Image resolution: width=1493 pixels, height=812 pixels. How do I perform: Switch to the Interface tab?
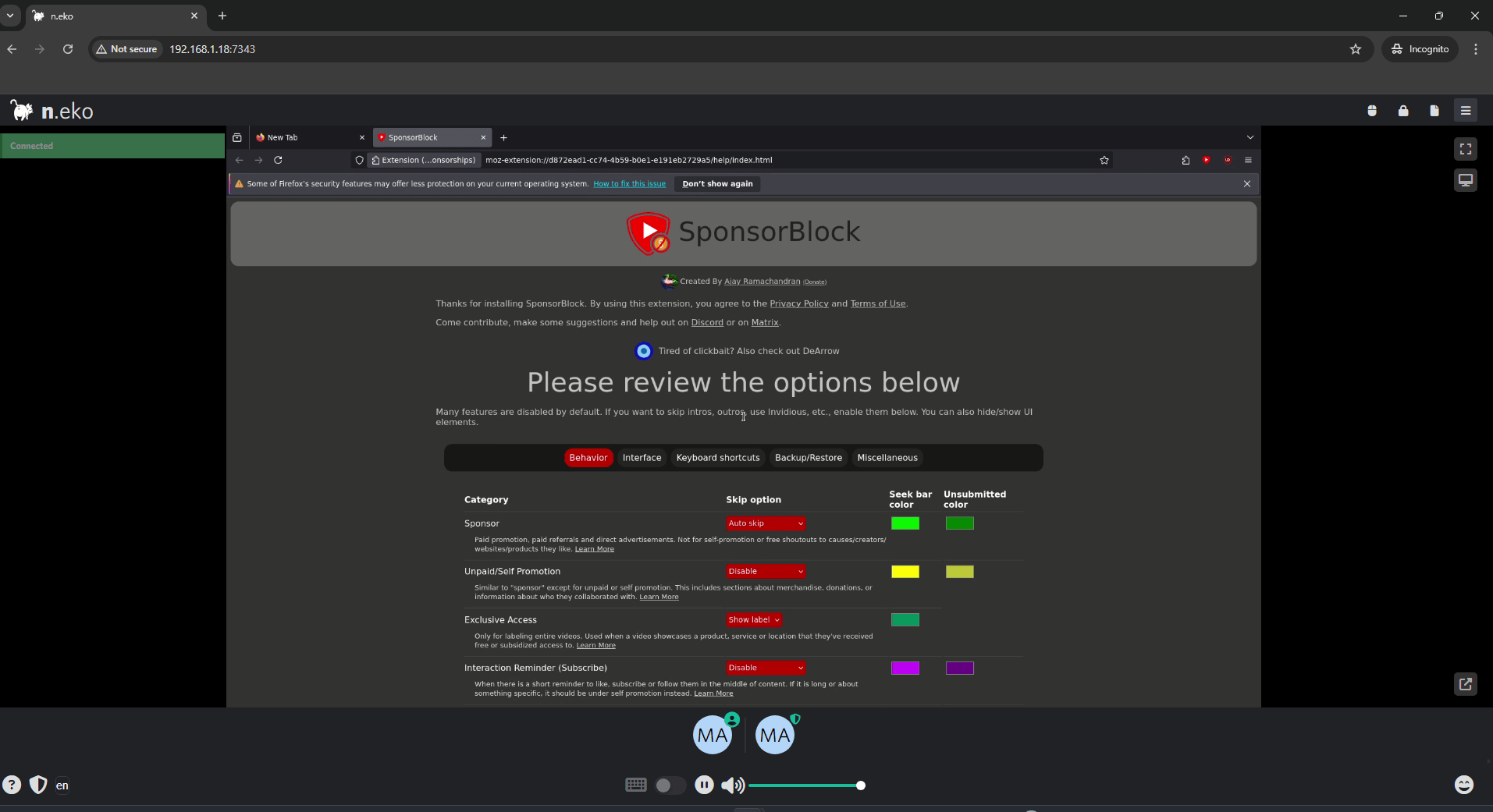642,458
